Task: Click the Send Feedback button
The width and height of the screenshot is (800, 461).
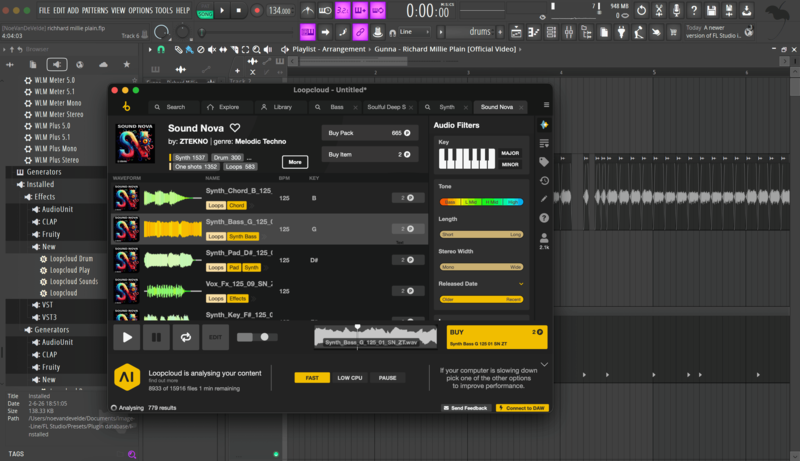Action: coord(465,408)
